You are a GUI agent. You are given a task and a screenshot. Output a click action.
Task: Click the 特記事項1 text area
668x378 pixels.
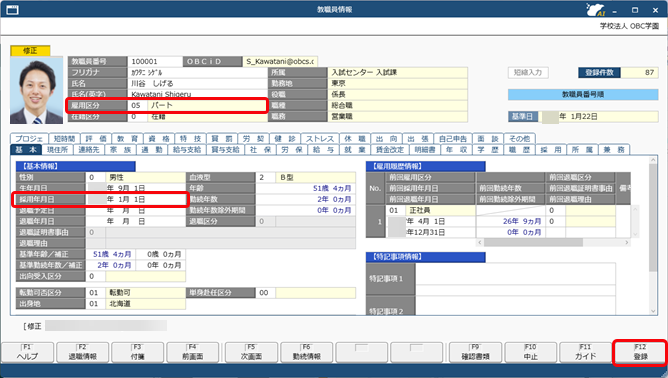(515, 279)
